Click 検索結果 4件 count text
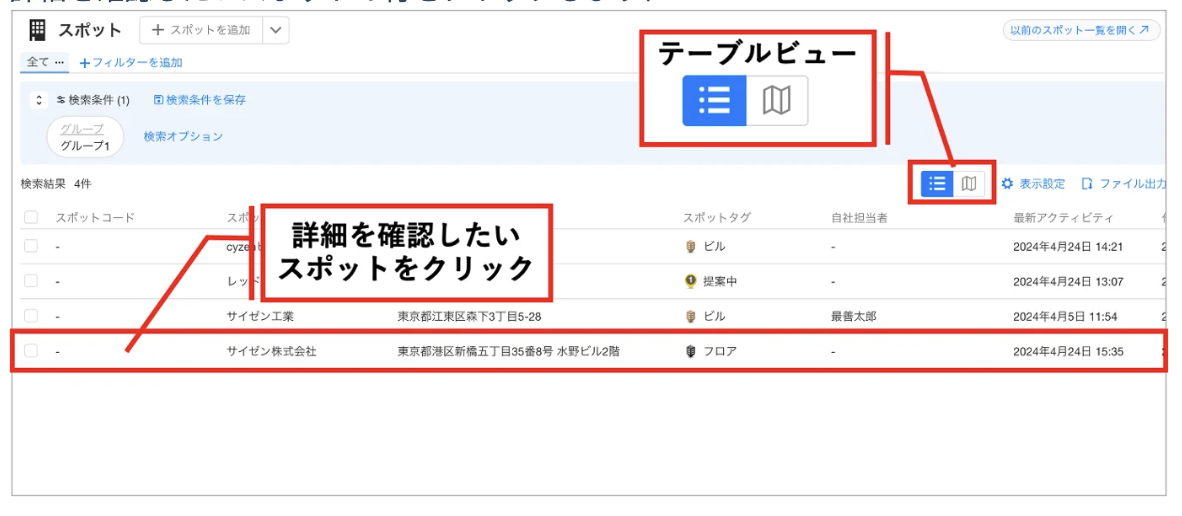Screen dimensions: 1182x516 click(x=57, y=183)
